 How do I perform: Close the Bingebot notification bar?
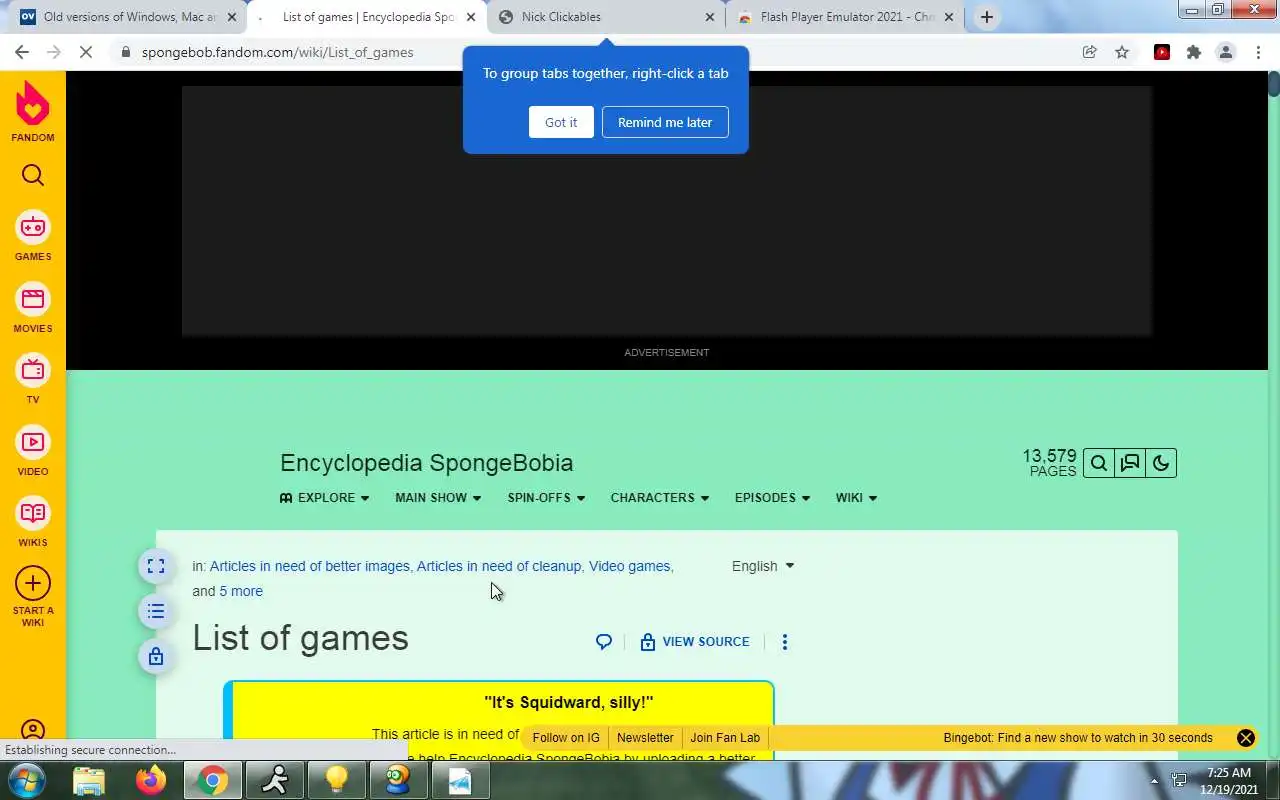tap(1246, 738)
